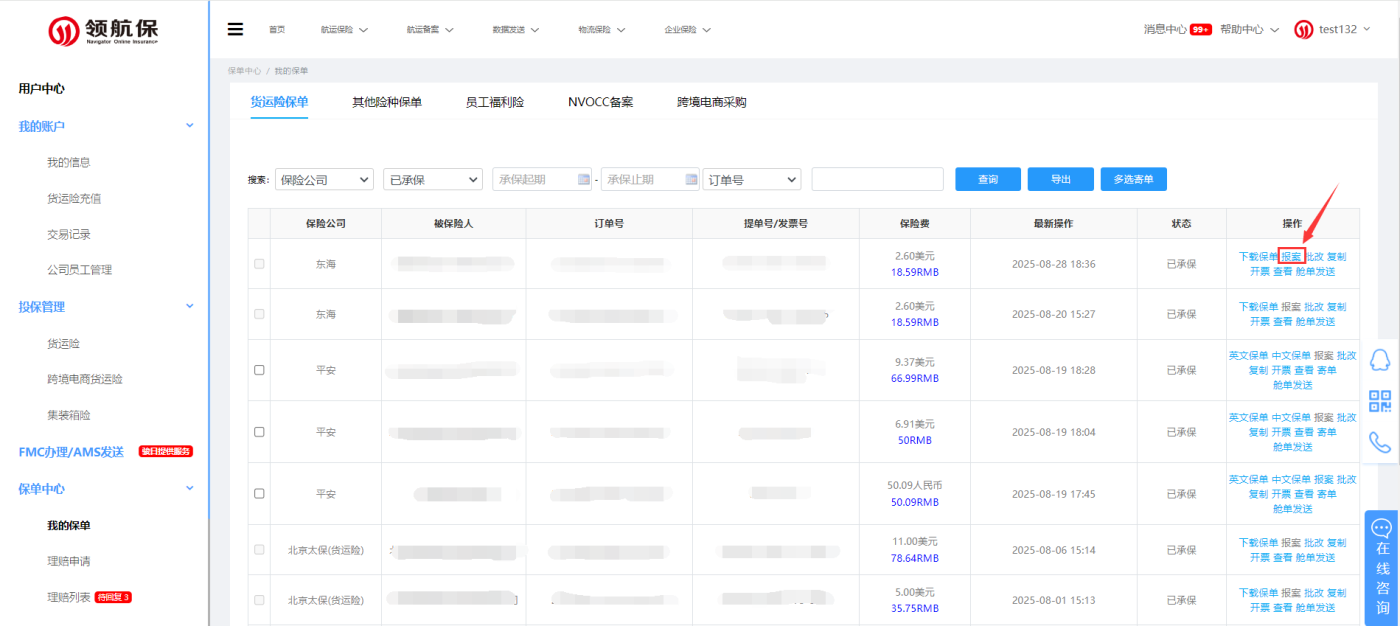Image resolution: width=1400 pixels, height=626 pixels.
Task: Expand the 航运备案 top menu
Action: pos(430,30)
